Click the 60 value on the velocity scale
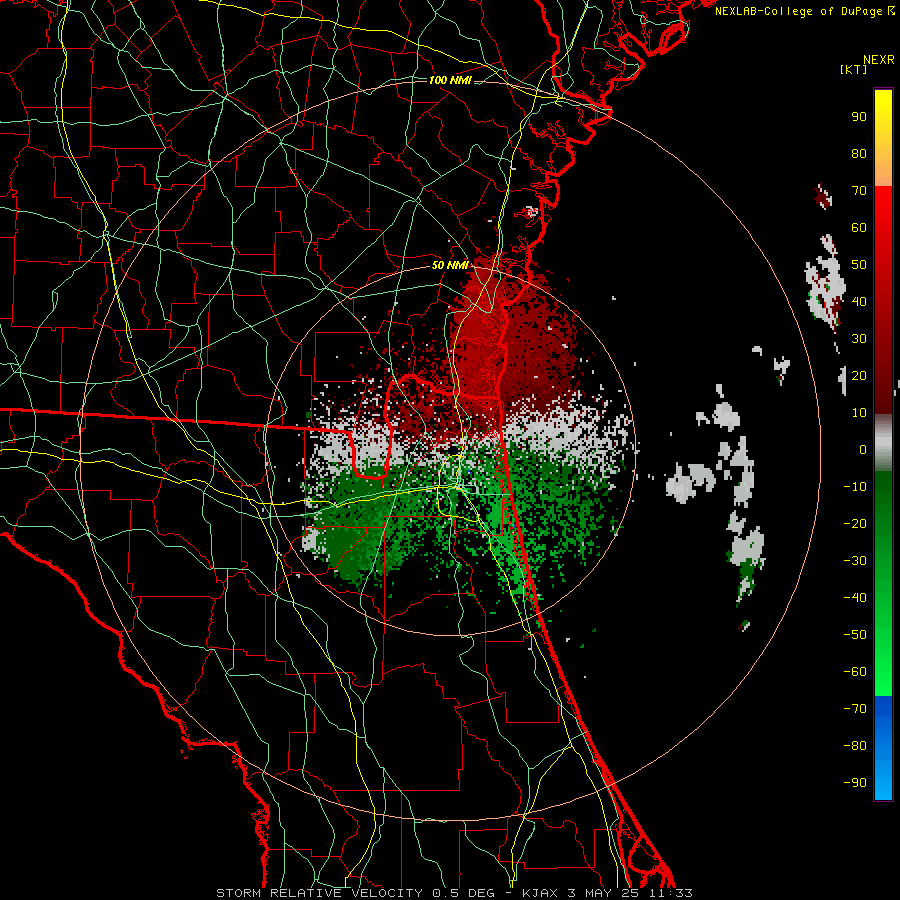900x900 pixels. 859,228
